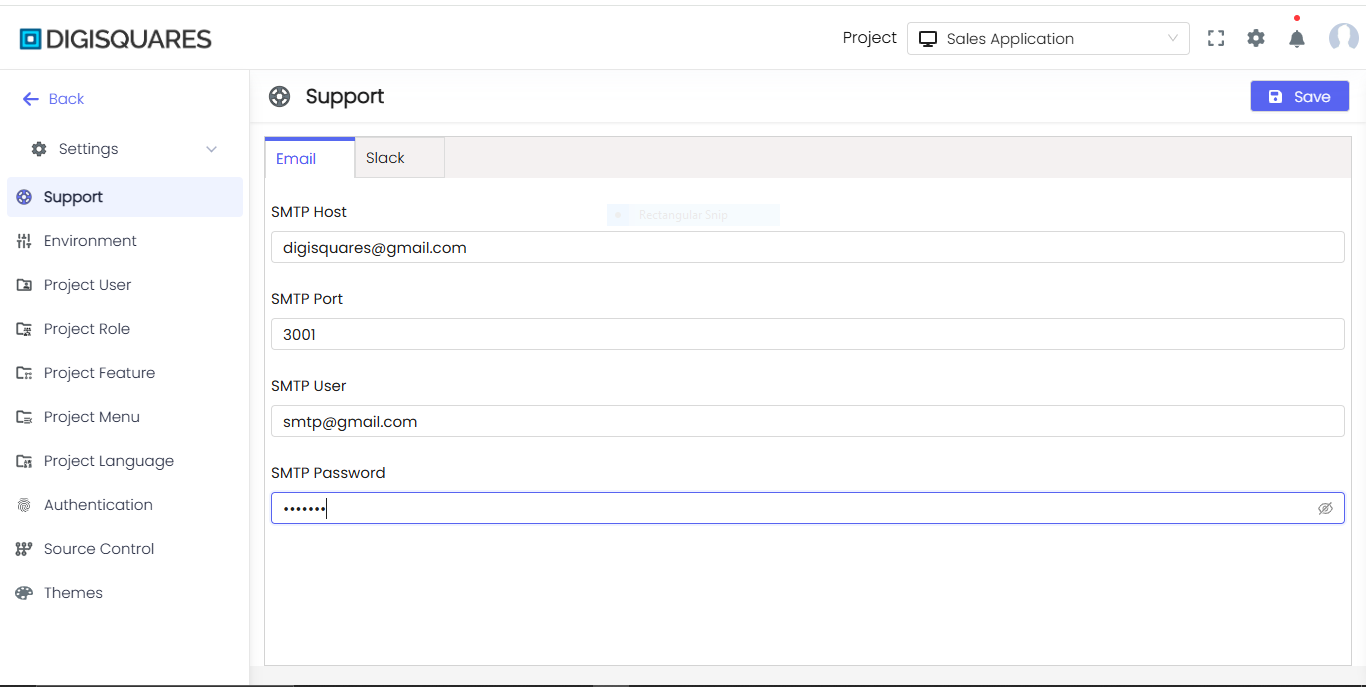Screen dimensions: 1366x687
Task: Focus the SMTP User field
Action: (x=807, y=421)
